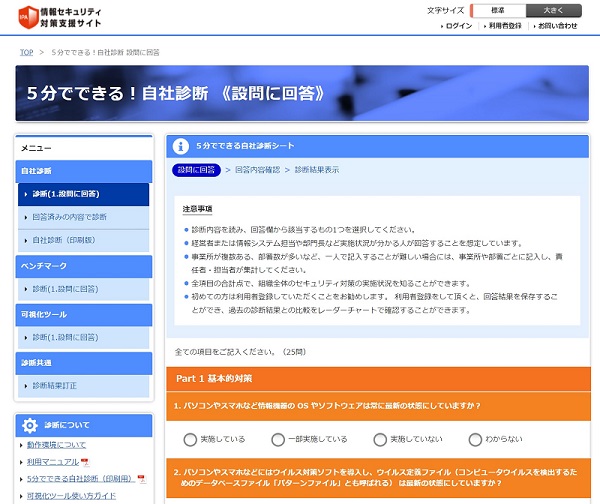Click PDF icon next to 利用マニュアル
This screenshot has height=504, width=600.
pyautogui.click(x=85, y=462)
